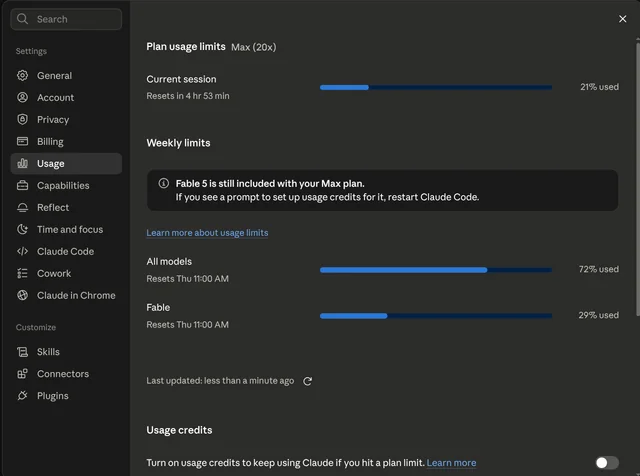The image size is (640, 476).
Task: Click 'Resets in 4 hr 53 min' text
Action: coord(188,96)
